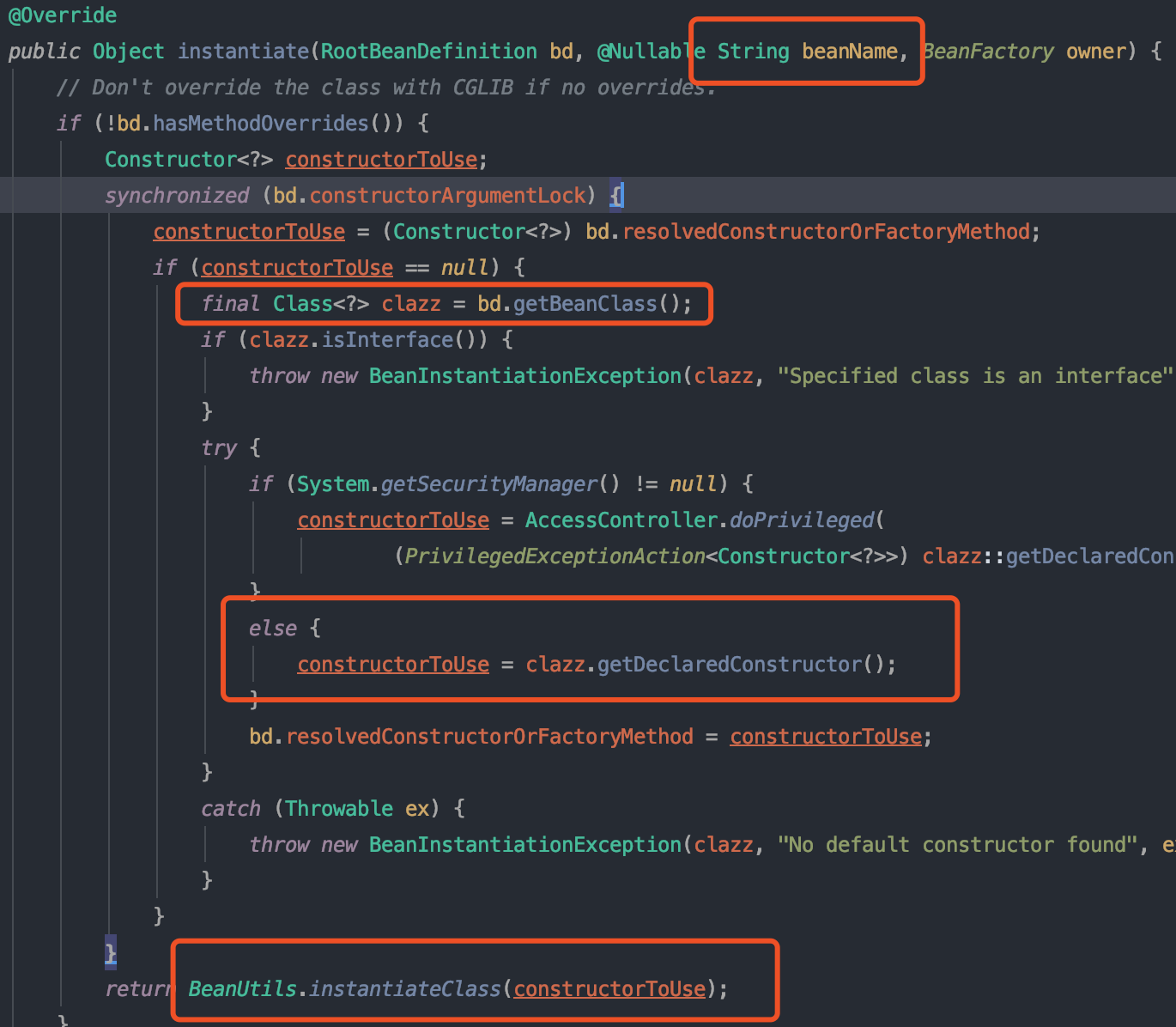1176x1027 pixels.
Task: Click the 'doPrivileged' method call
Action: [801, 520]
